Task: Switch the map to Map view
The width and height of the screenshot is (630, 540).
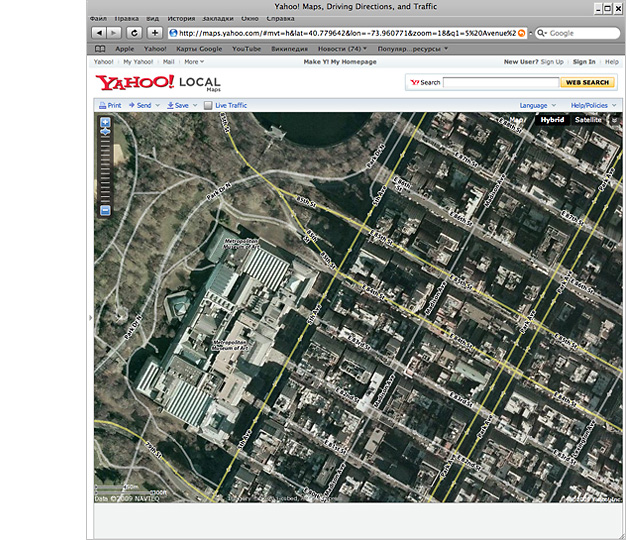Action: coord(517,120)
